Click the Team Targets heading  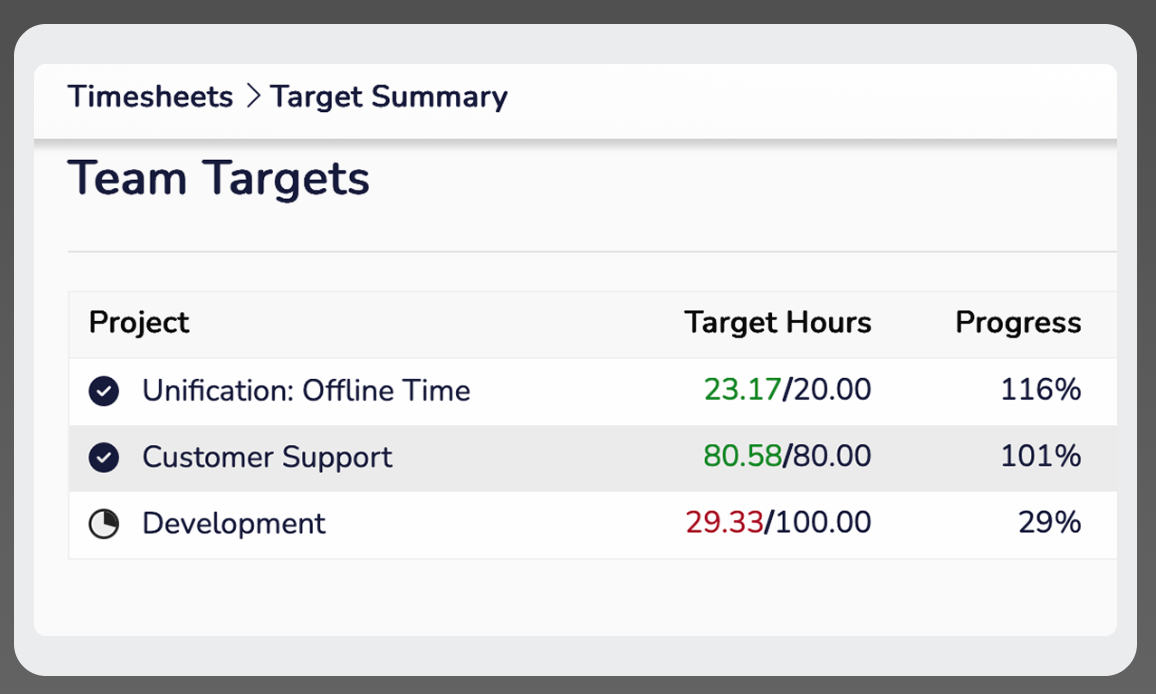(x=218, y=179)
